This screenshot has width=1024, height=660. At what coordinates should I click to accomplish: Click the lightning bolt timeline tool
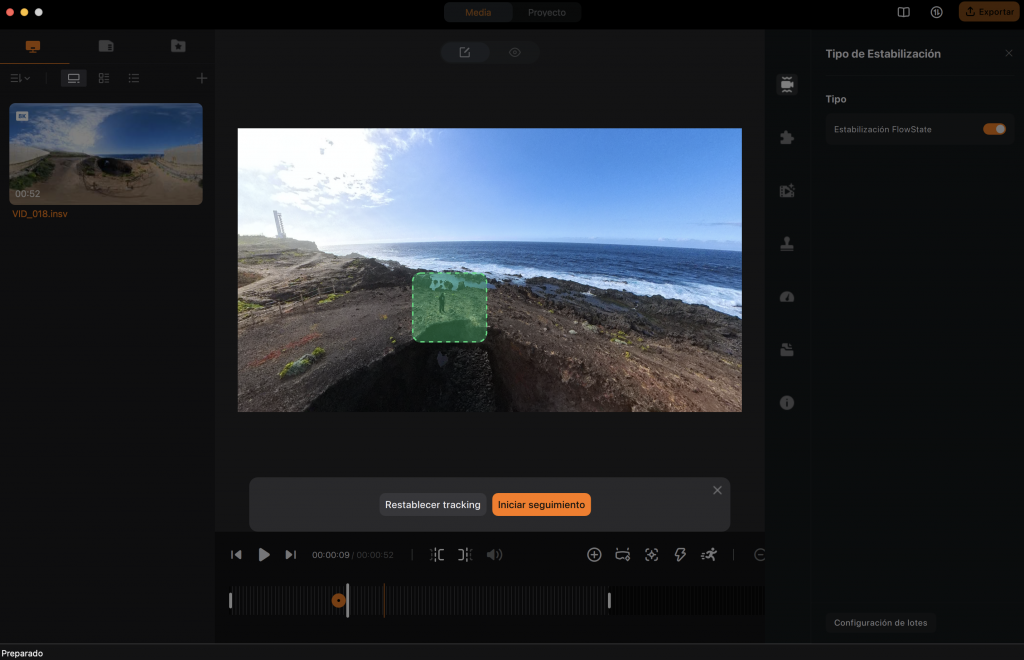pyautogui.click(x=680, y=554)
